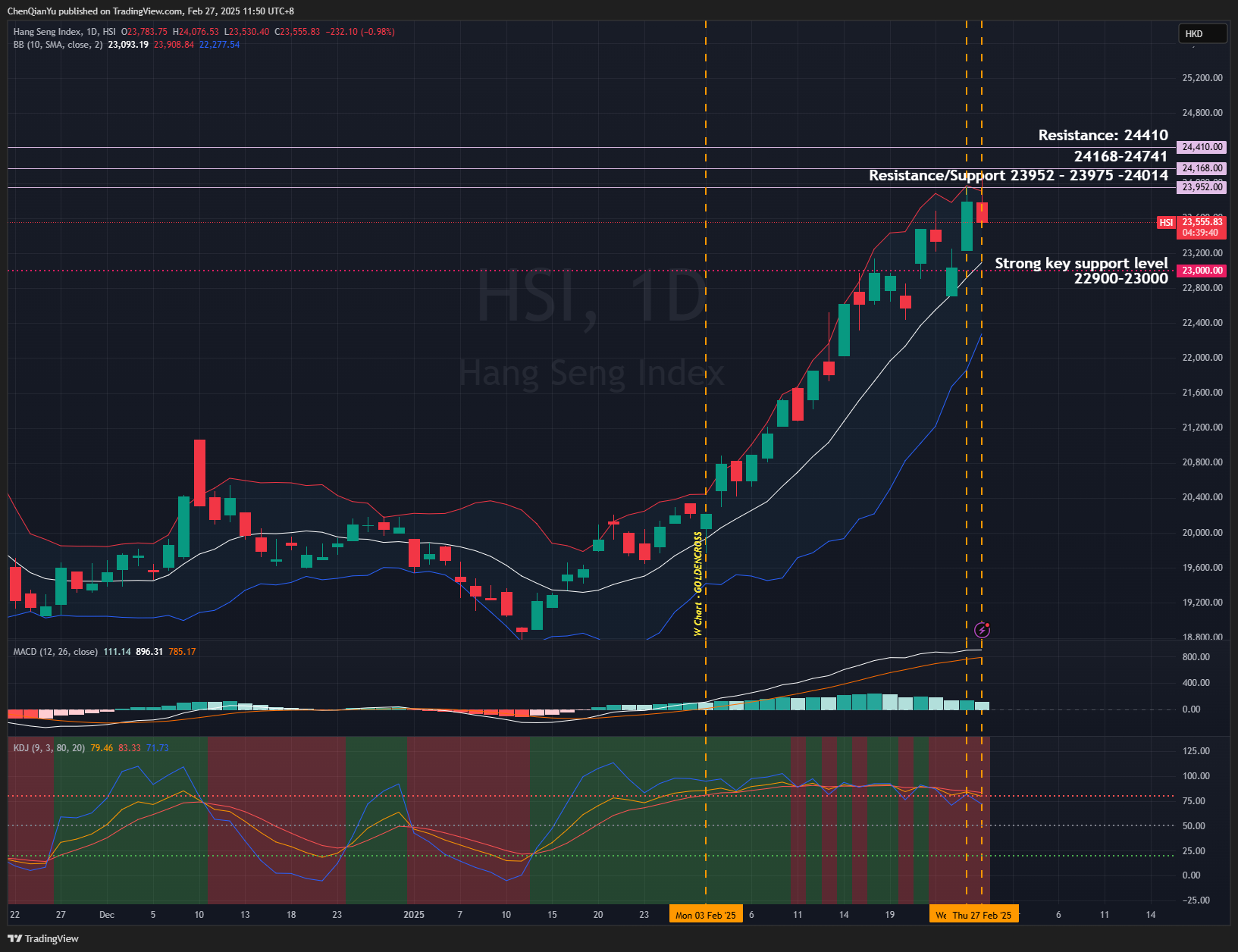
Task: Click the Mon 03 Feb '25 date marker
Action: pos(706,915)
